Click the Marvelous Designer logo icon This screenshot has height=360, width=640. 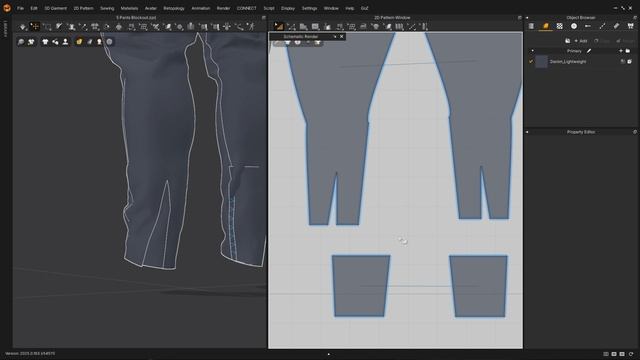(x=7, y=8)
